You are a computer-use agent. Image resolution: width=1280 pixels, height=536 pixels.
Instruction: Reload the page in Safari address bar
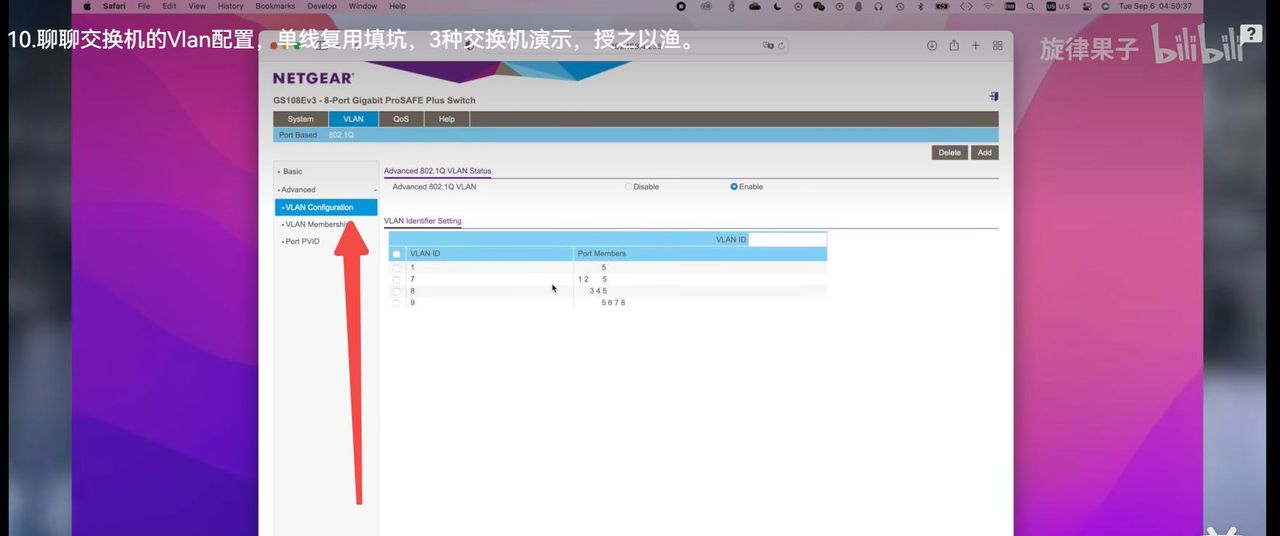pos(781,45)
